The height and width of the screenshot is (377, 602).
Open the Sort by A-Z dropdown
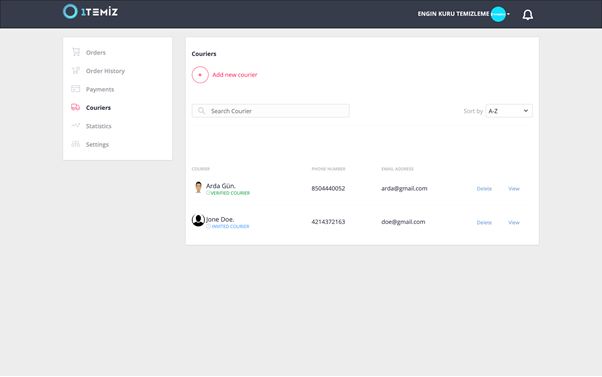coord(509,111)
